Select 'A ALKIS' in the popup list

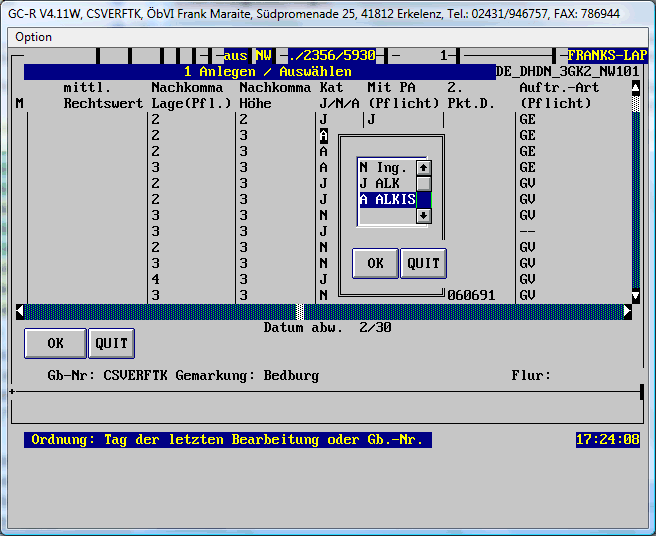click(x=387, y=199)
